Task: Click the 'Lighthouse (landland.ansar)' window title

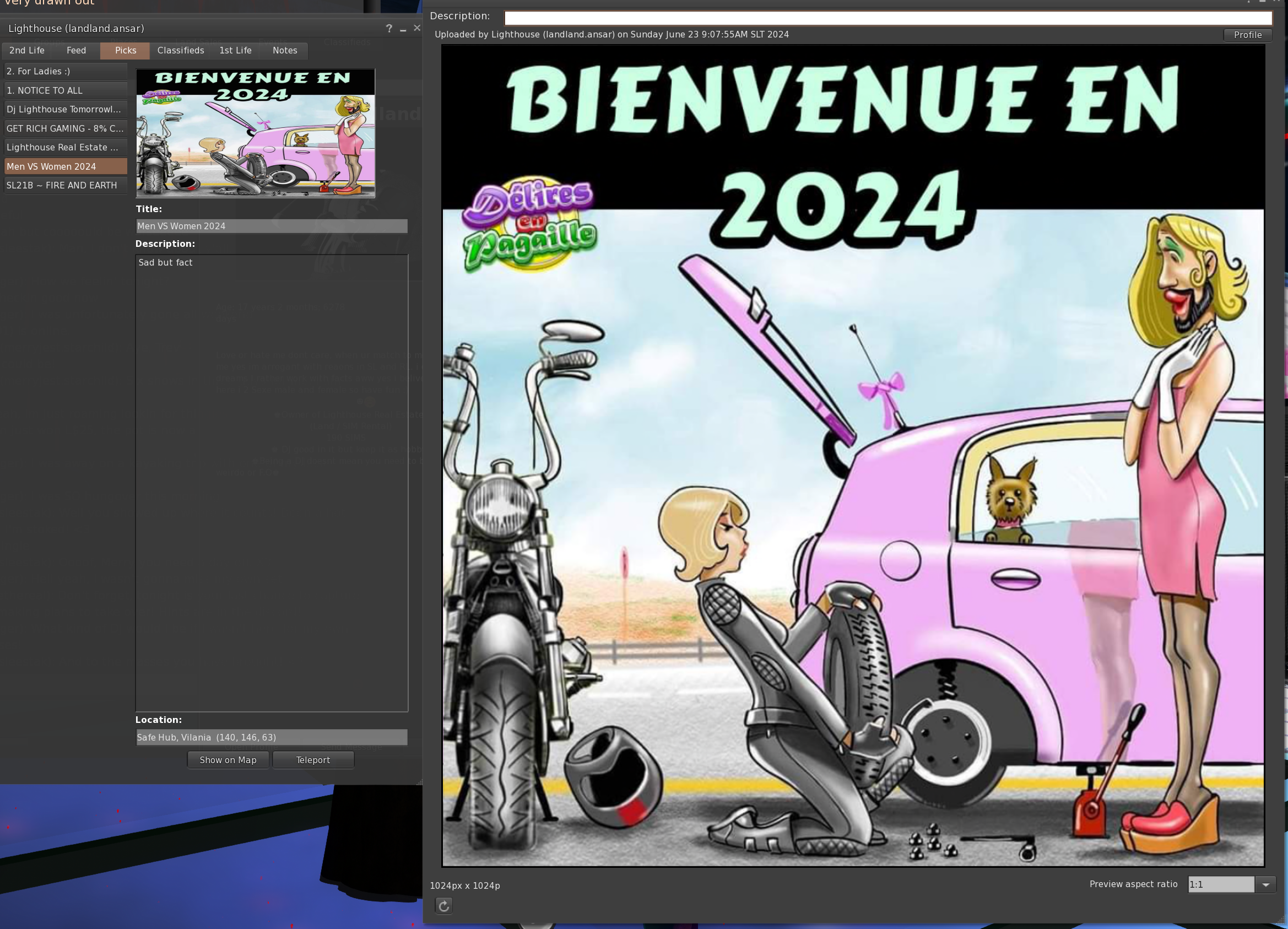Action: pos(76,29)
